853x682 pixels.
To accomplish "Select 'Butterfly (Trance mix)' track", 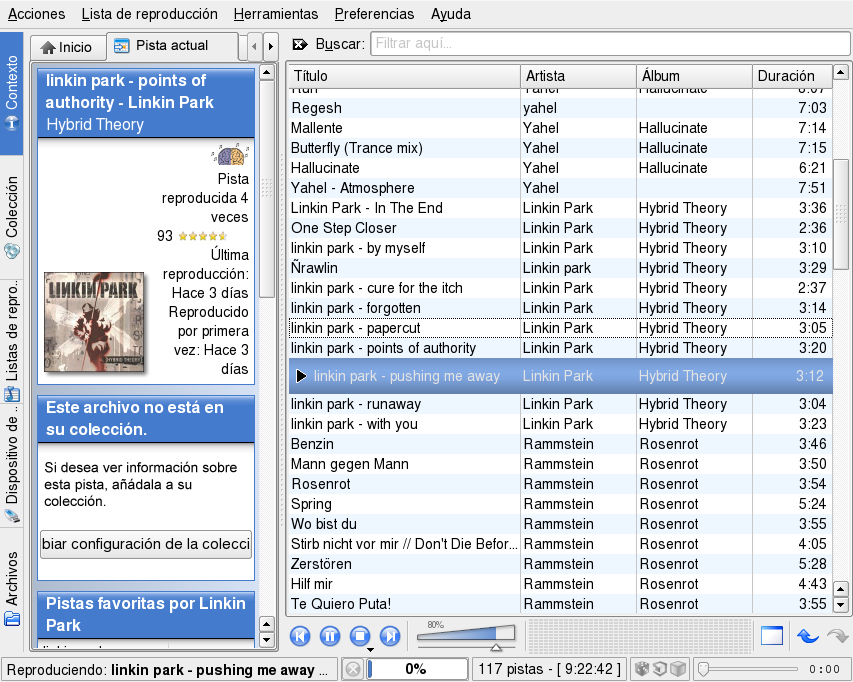I will [560, 148].
